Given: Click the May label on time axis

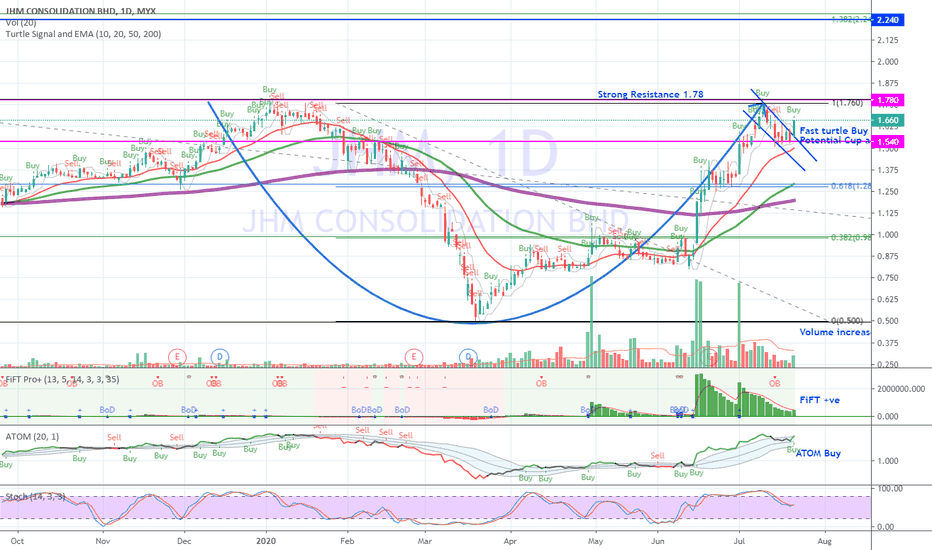Looking at the screenshot, I should tap(595, 541).
